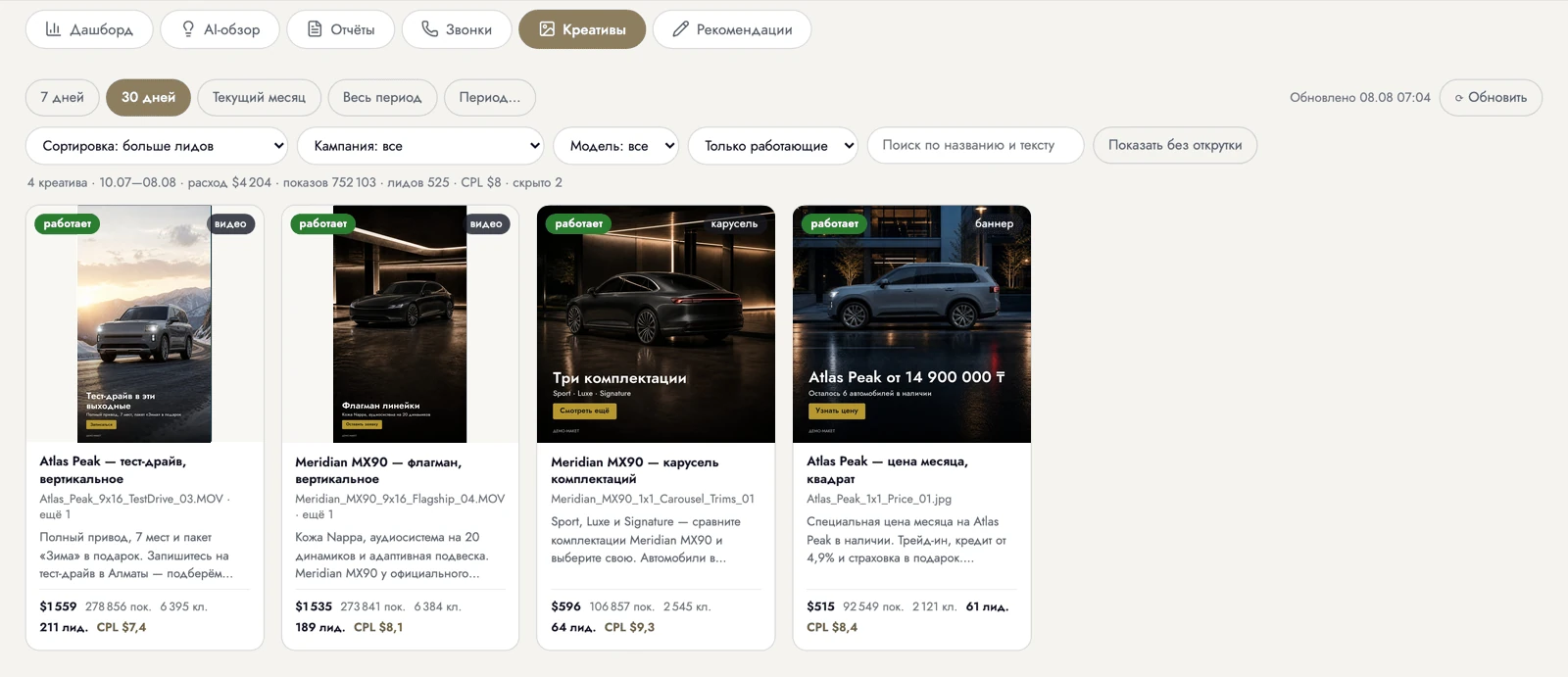Click CPL $7,4 value

point(122,627)
